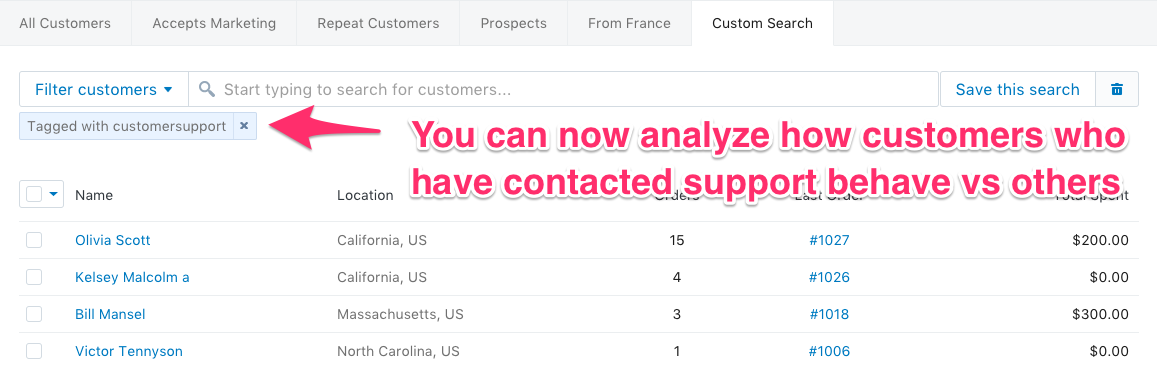The height and width of the screenshot is (388, 1157).
Task: Open the Olivia Scott customer link
Action: 113,240
